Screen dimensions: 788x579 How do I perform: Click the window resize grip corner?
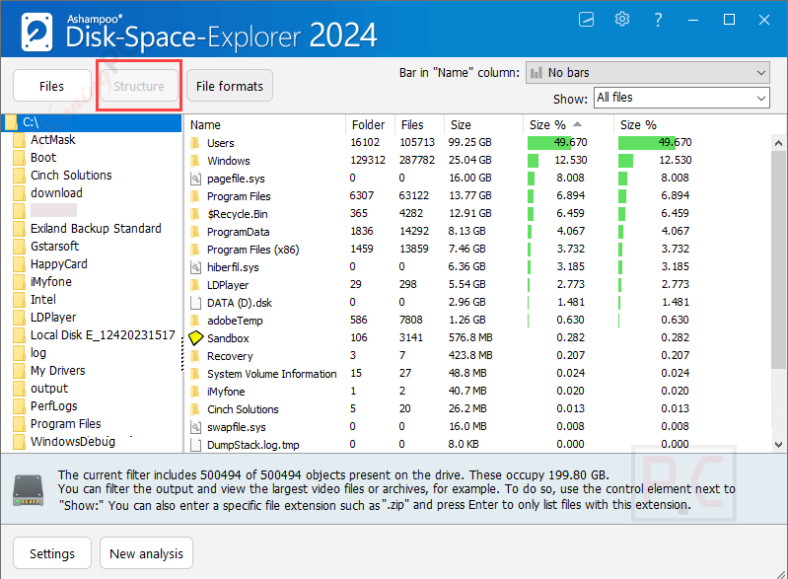(x=781, y=573)
